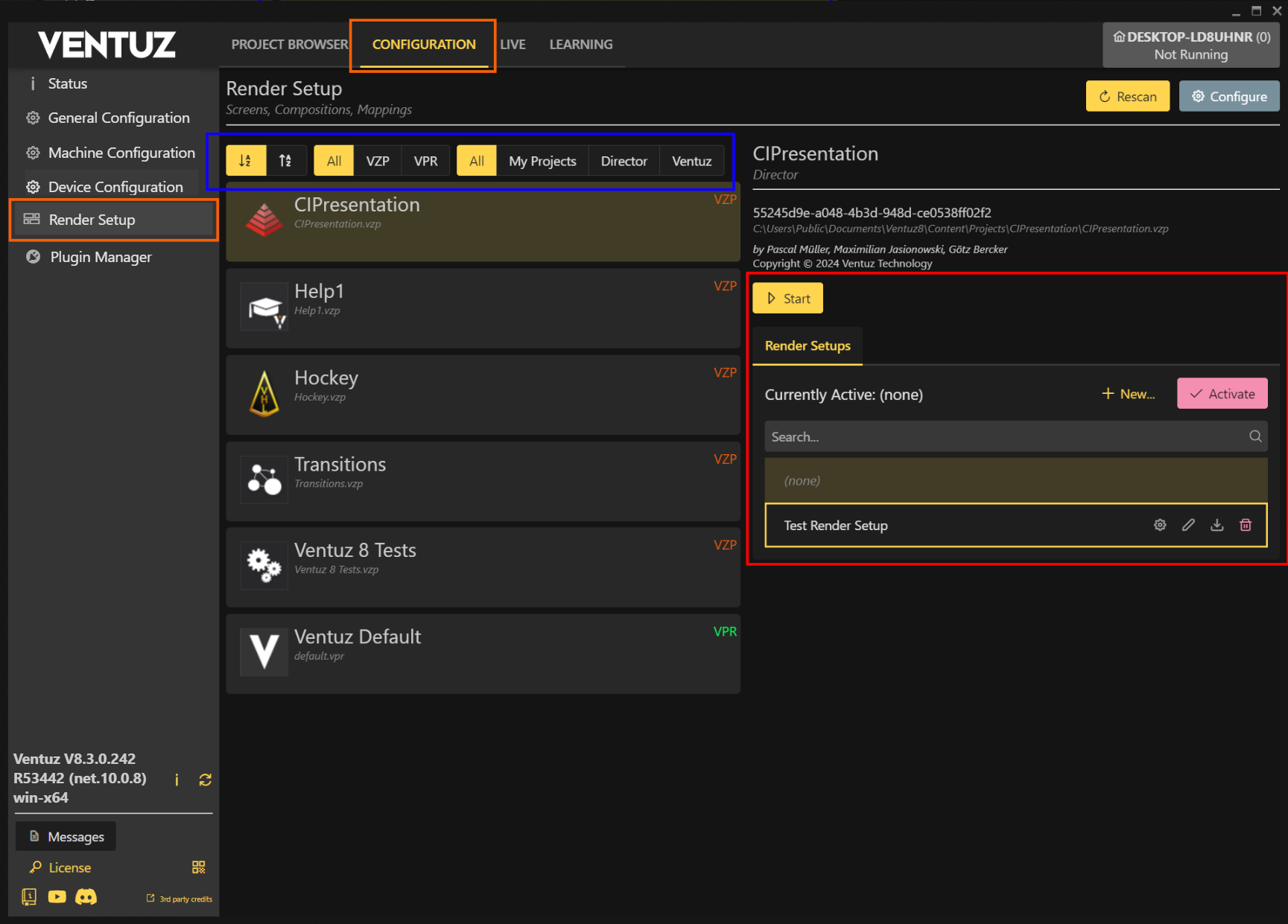Switch to the LIVE tab
Screen dimensions: 1288x924
[513, 44]
